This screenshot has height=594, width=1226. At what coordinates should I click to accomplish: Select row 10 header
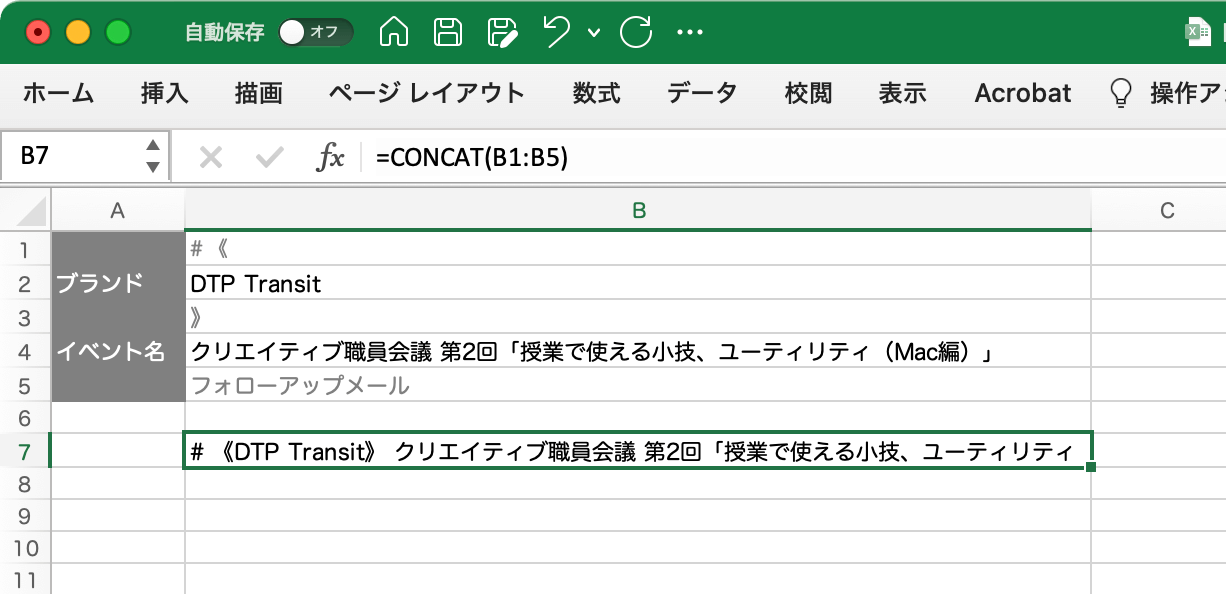pos(25,549)
